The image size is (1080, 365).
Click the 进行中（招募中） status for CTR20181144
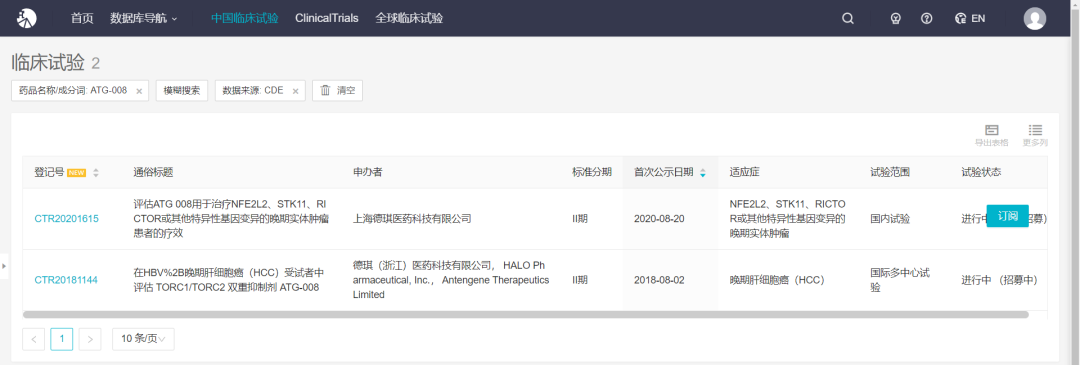pyautogui.click(x=999, y=280)
